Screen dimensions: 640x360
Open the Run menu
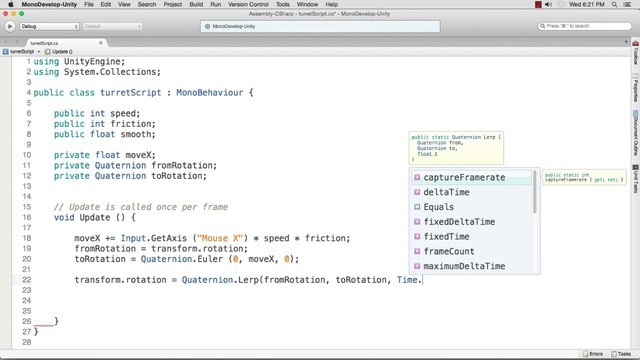[216, 4]
